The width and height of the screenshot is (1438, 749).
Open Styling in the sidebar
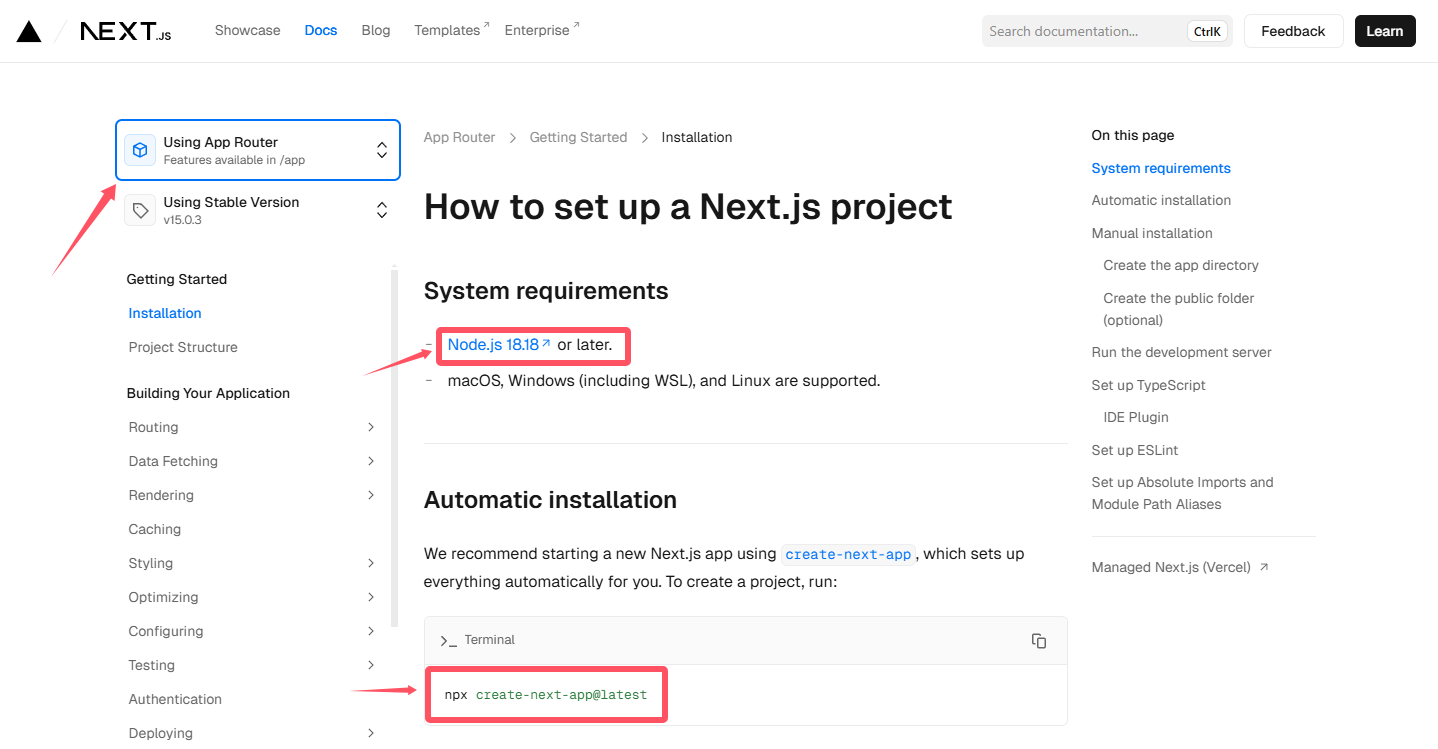pyautogui.click(x=151, y=563)
